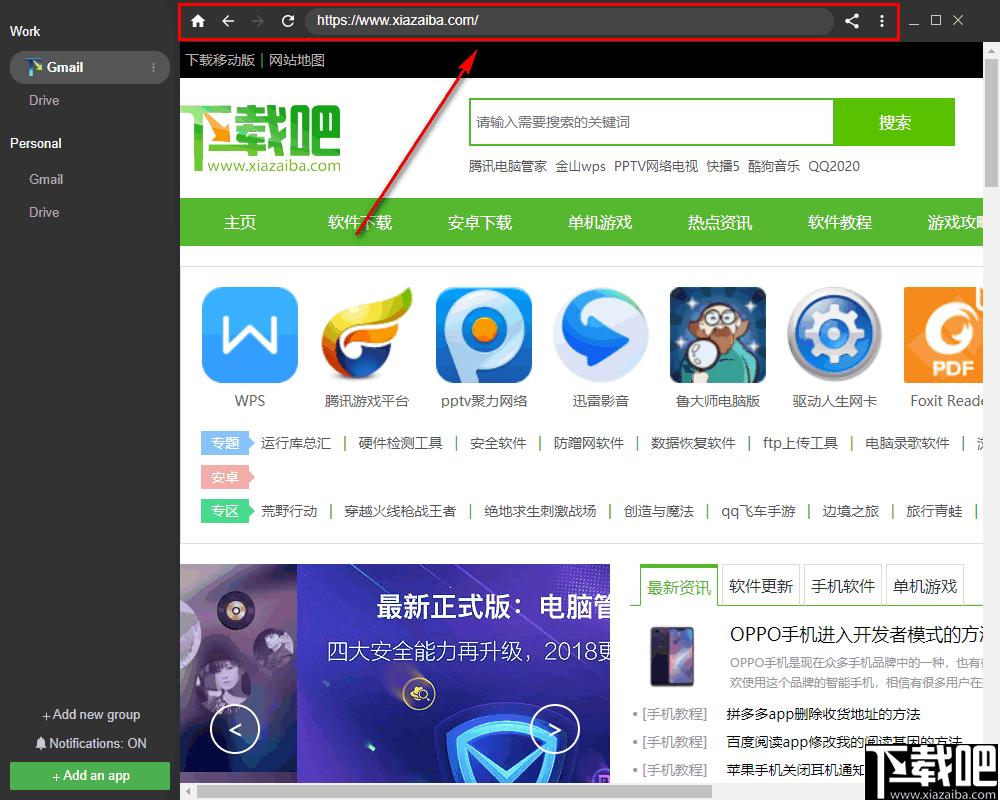Select Gmail under Personal group

point(46,179)
